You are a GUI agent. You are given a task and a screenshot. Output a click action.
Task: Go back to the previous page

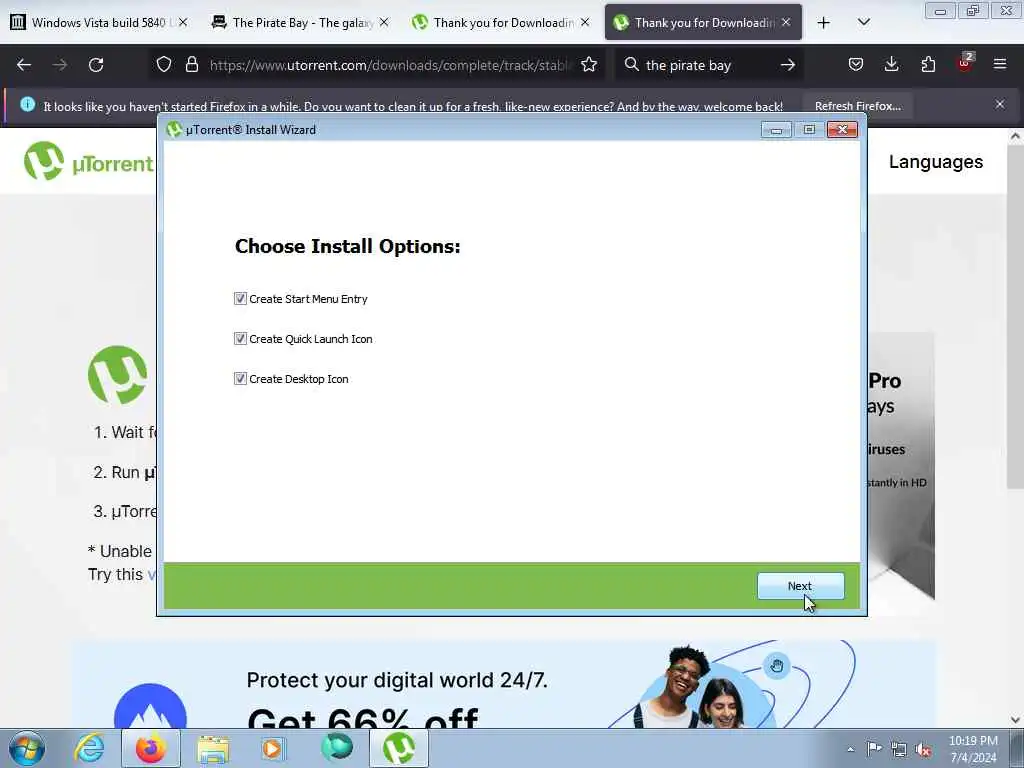[x=24, y=65]
